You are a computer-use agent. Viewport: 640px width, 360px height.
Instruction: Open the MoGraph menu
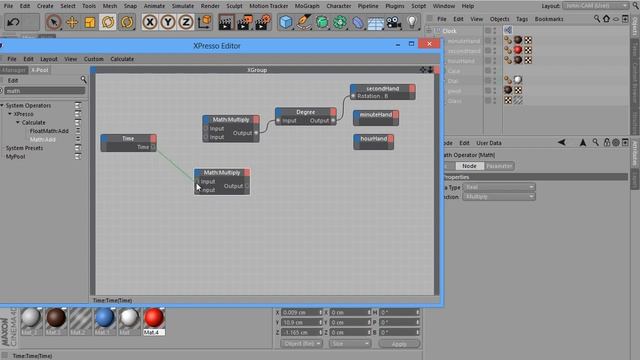pyautogui.click(x=307, y=6)
